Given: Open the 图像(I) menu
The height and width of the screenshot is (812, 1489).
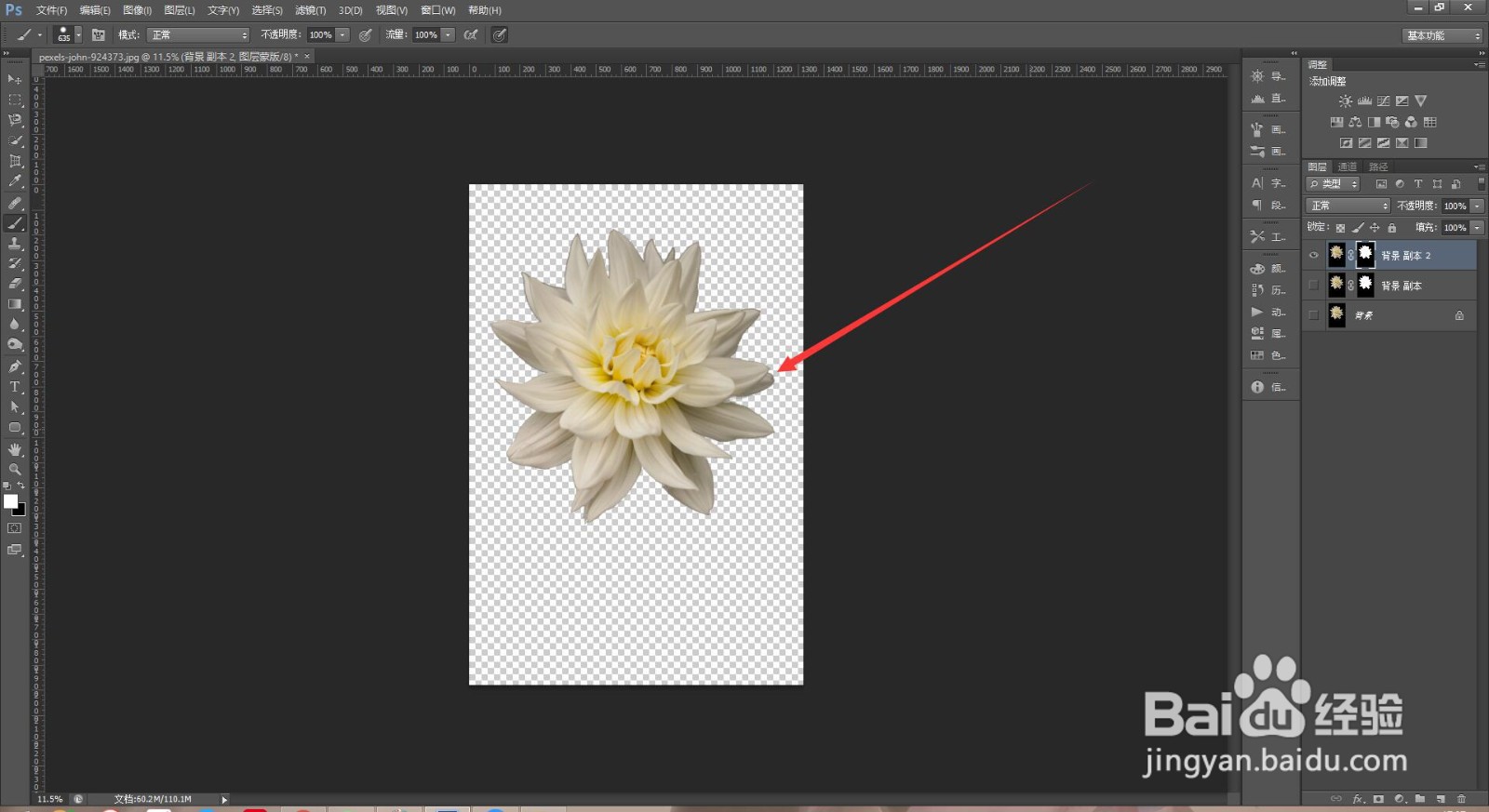Looking at the screenshot, I should 137,10.
